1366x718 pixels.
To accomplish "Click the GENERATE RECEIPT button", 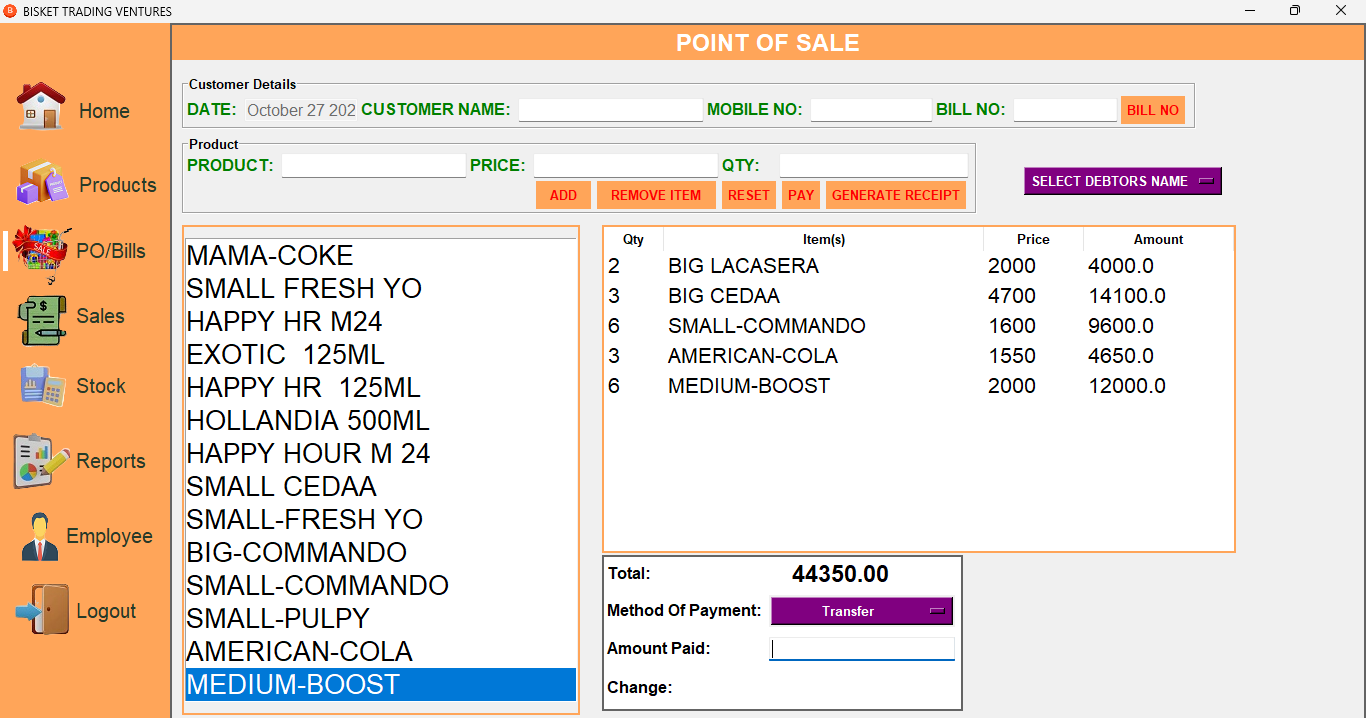I will pyautogui.click(x=895, y=195).
